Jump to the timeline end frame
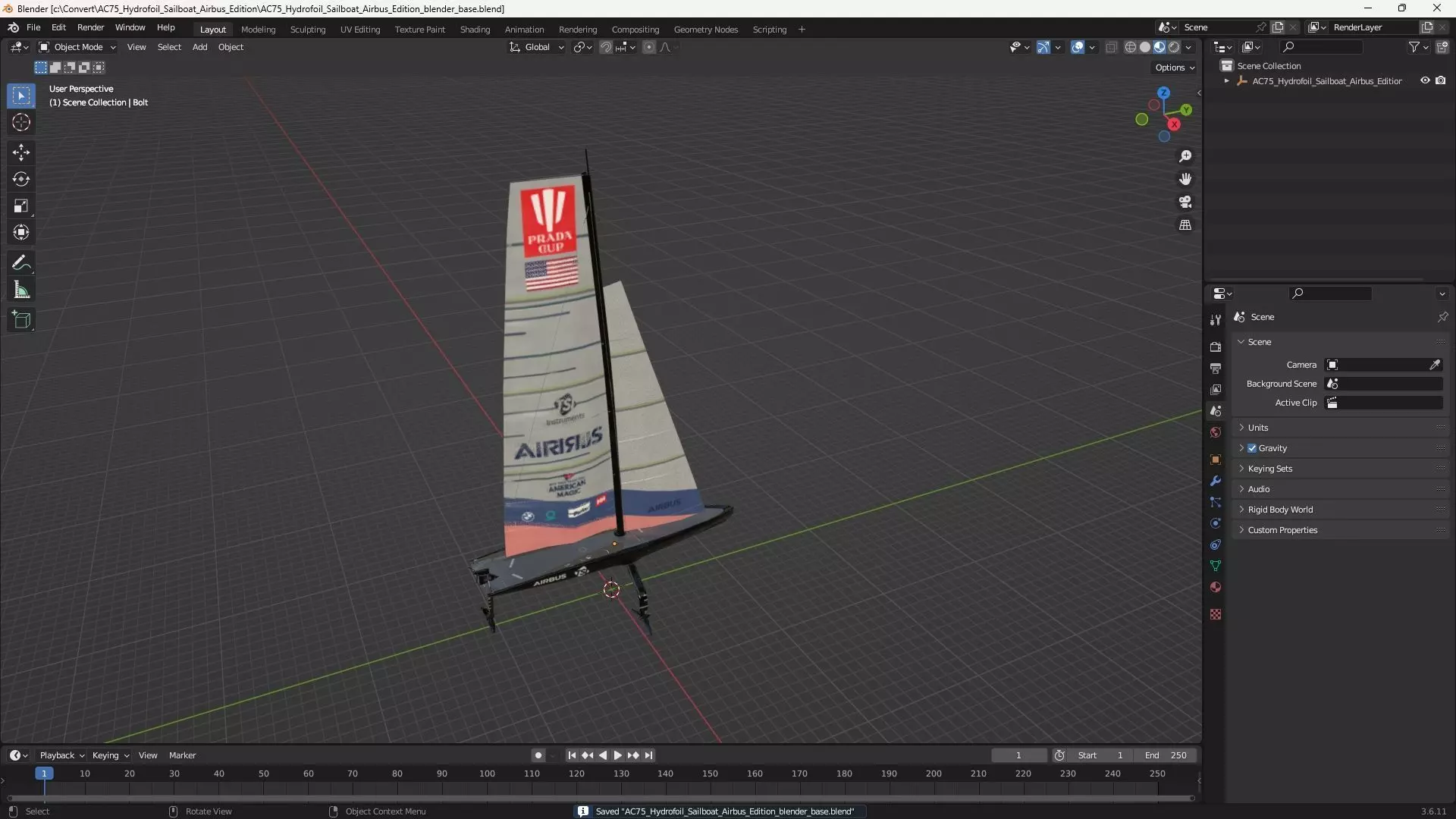 648,755
